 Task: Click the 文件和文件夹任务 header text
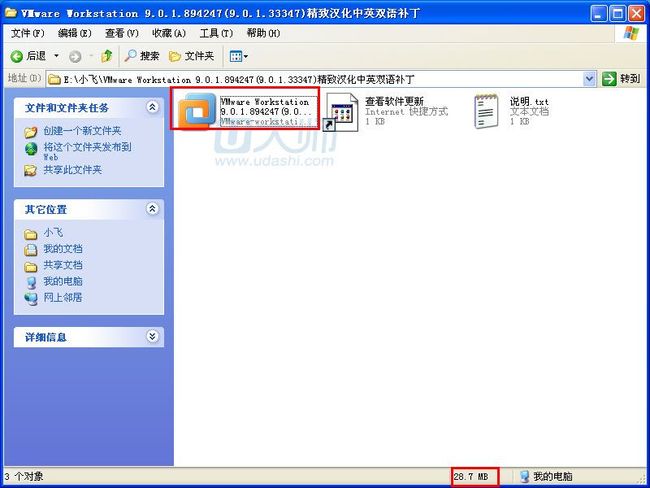click(67, 108)
